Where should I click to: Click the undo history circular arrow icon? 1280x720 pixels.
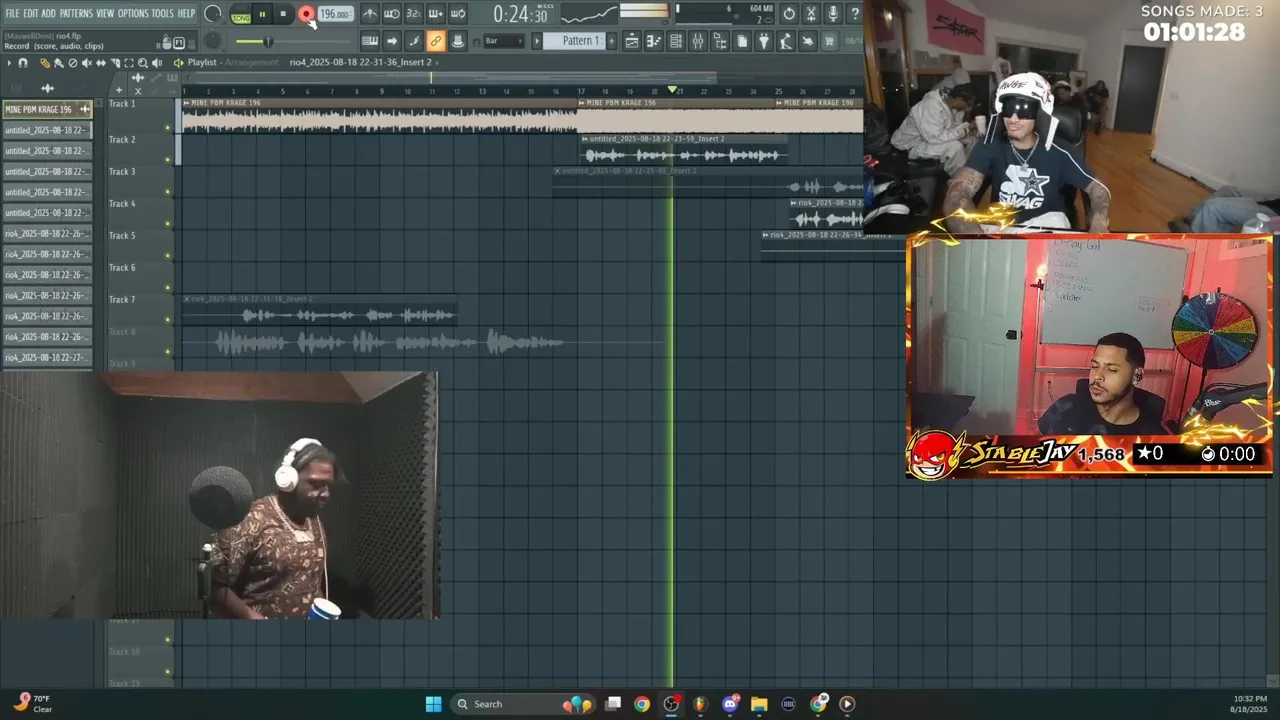coord(789,14)
